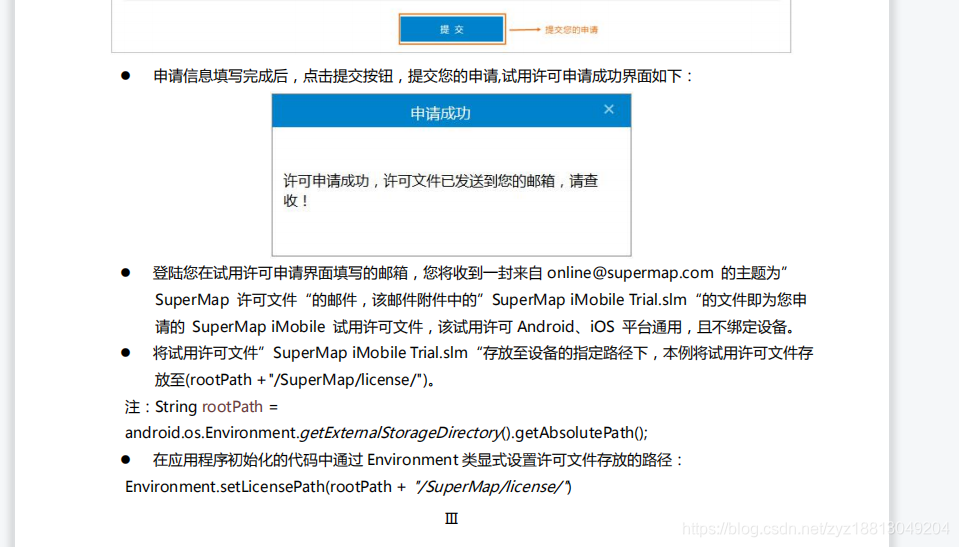Click the online@supermap.com email address
The image size is (959, 547).
click(630, 273)
